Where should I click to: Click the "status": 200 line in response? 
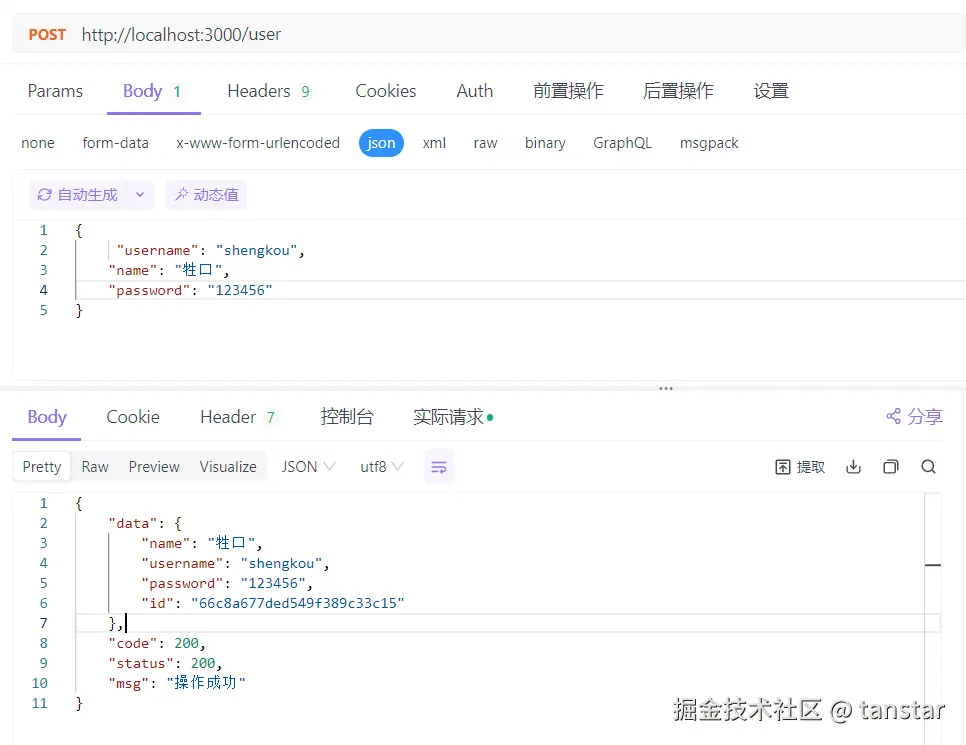pos(165,663)
